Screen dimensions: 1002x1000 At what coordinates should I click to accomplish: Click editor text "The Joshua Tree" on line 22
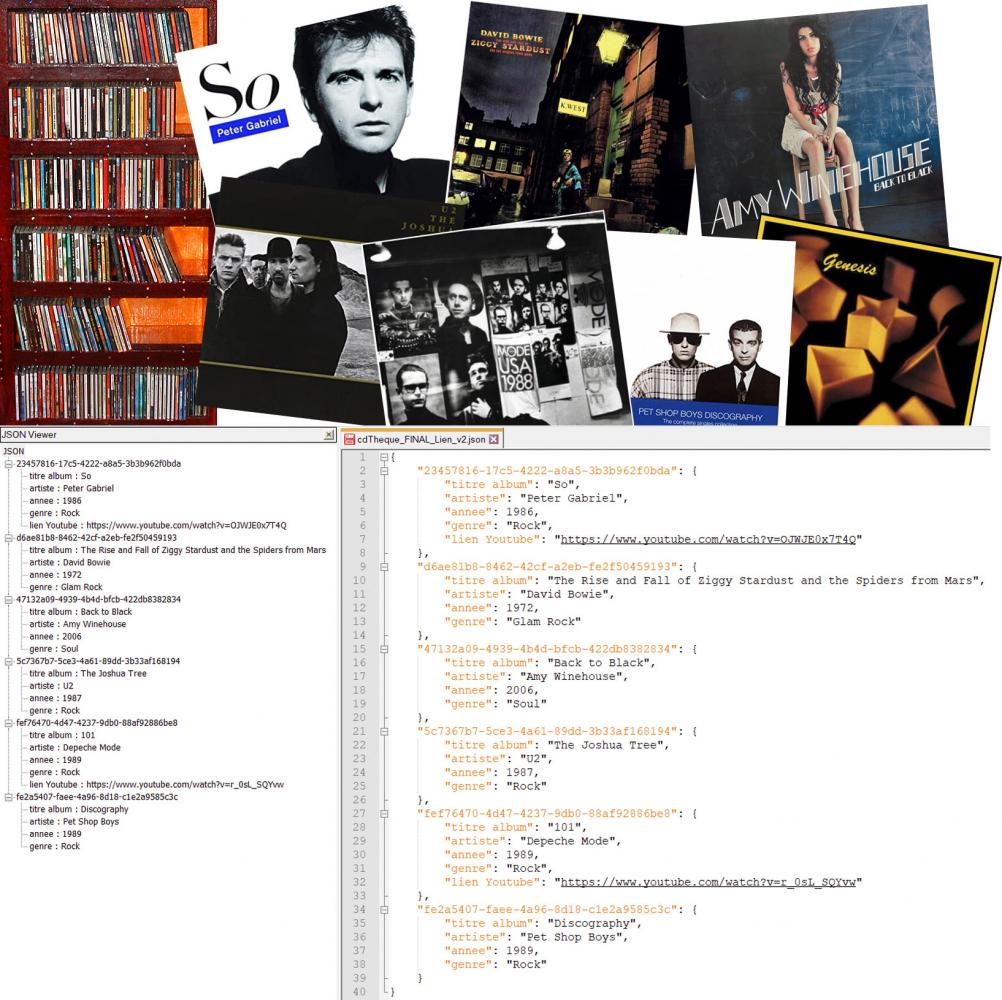click(x=605, y=745)
